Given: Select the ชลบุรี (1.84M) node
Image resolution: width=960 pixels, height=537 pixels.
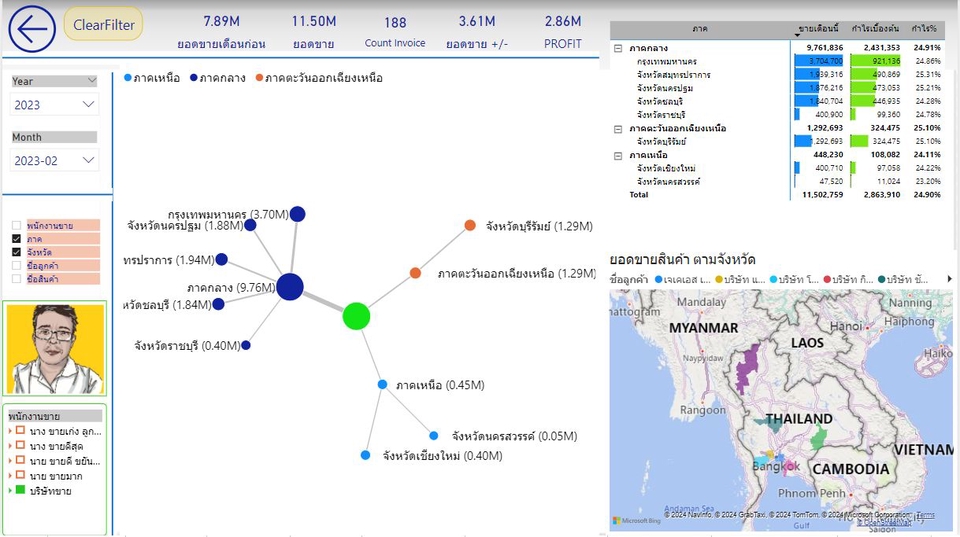Looking at the screenshot, I should (x=219, y=304).
